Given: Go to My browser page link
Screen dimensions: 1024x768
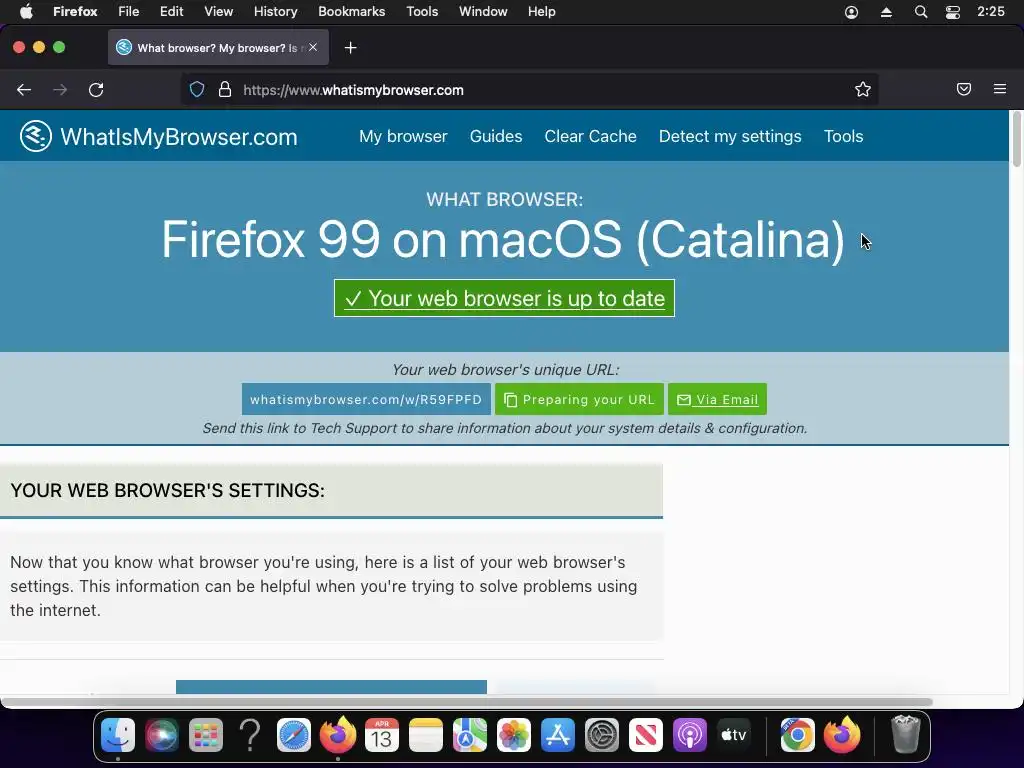Looking at the screenshot, I should [403, 136].
